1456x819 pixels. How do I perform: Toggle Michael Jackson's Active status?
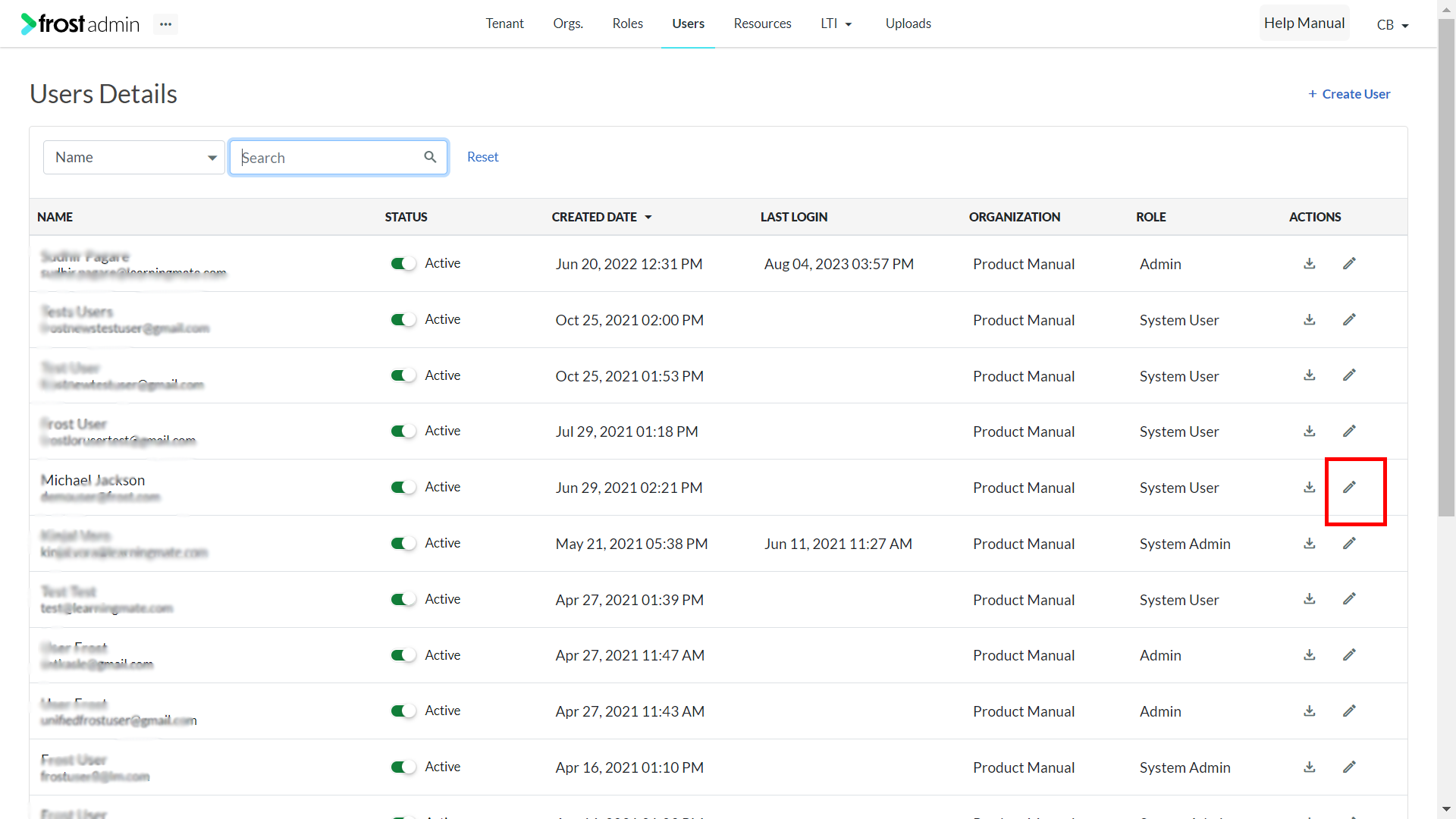[x=403, y=488]
